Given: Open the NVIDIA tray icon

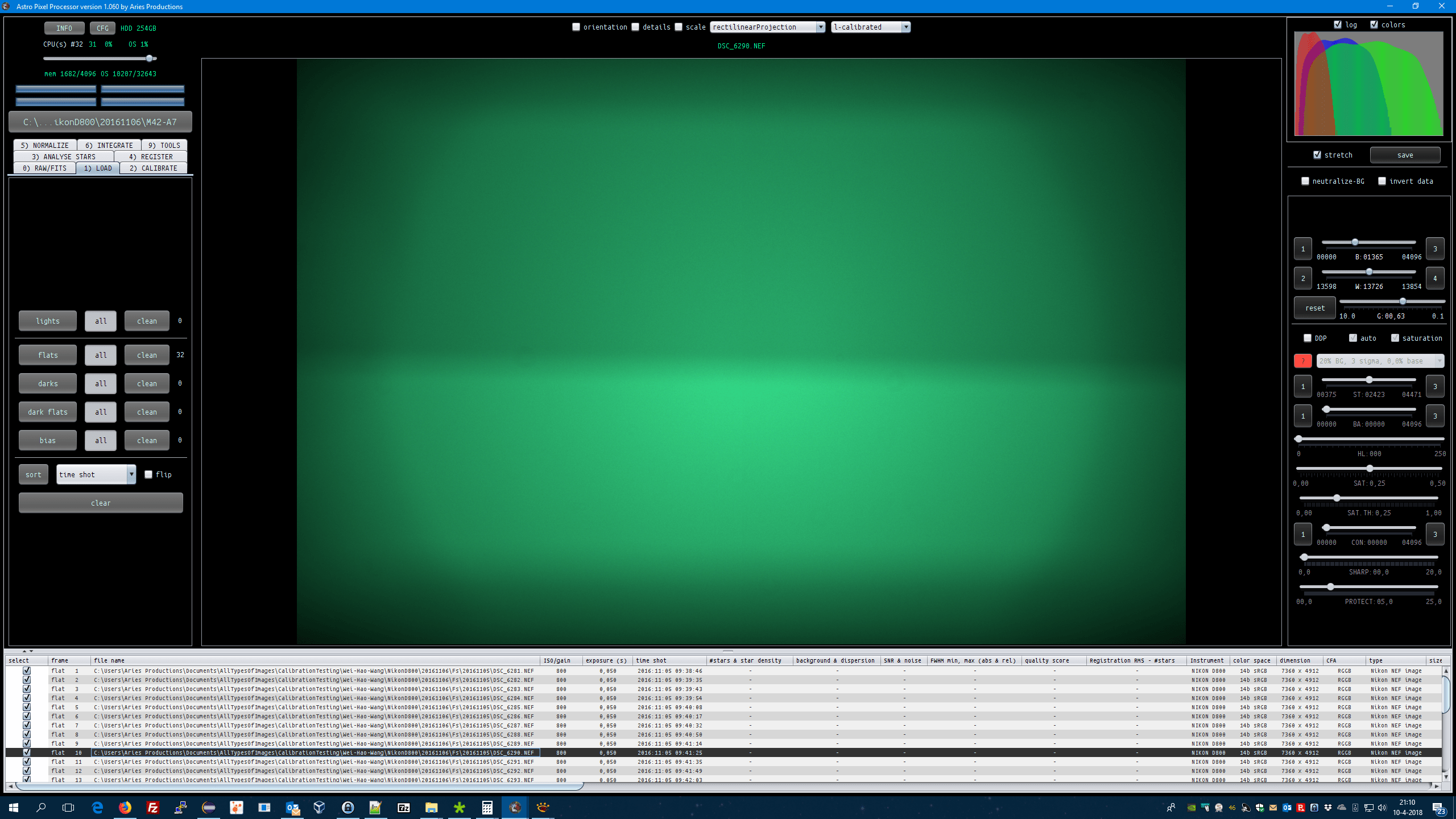Looking at the screenshot, I should (x=1191, y=808).
